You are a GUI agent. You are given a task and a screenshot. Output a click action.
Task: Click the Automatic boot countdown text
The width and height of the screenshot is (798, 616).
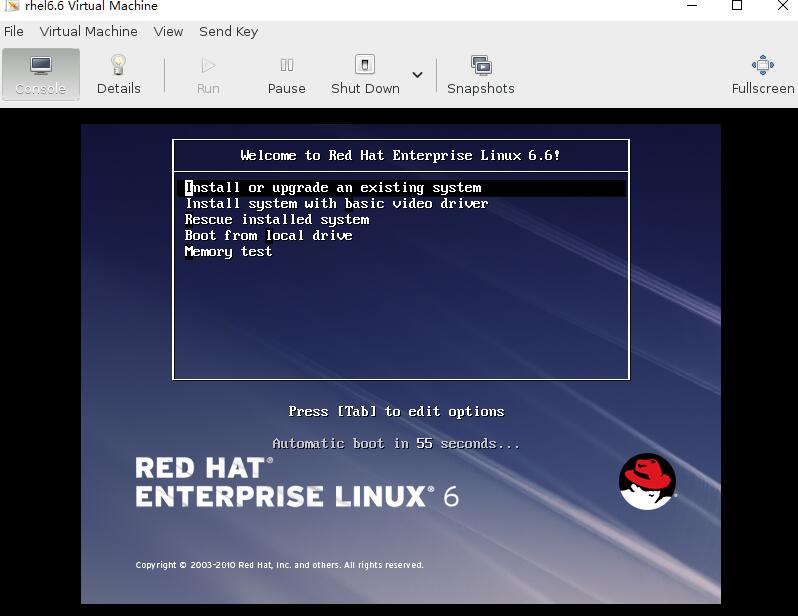[396, 443]
